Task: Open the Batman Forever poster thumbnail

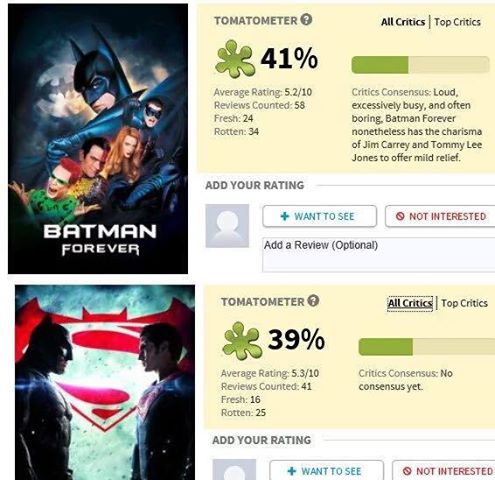Action: click(x=98, y=139)
